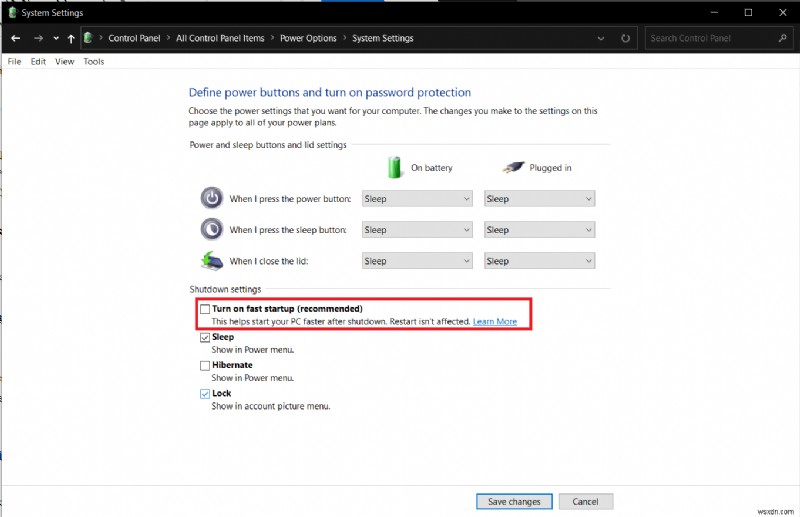Close the System Settings window
The height and width of the screenshot is (517, 800).
(783, 12)
